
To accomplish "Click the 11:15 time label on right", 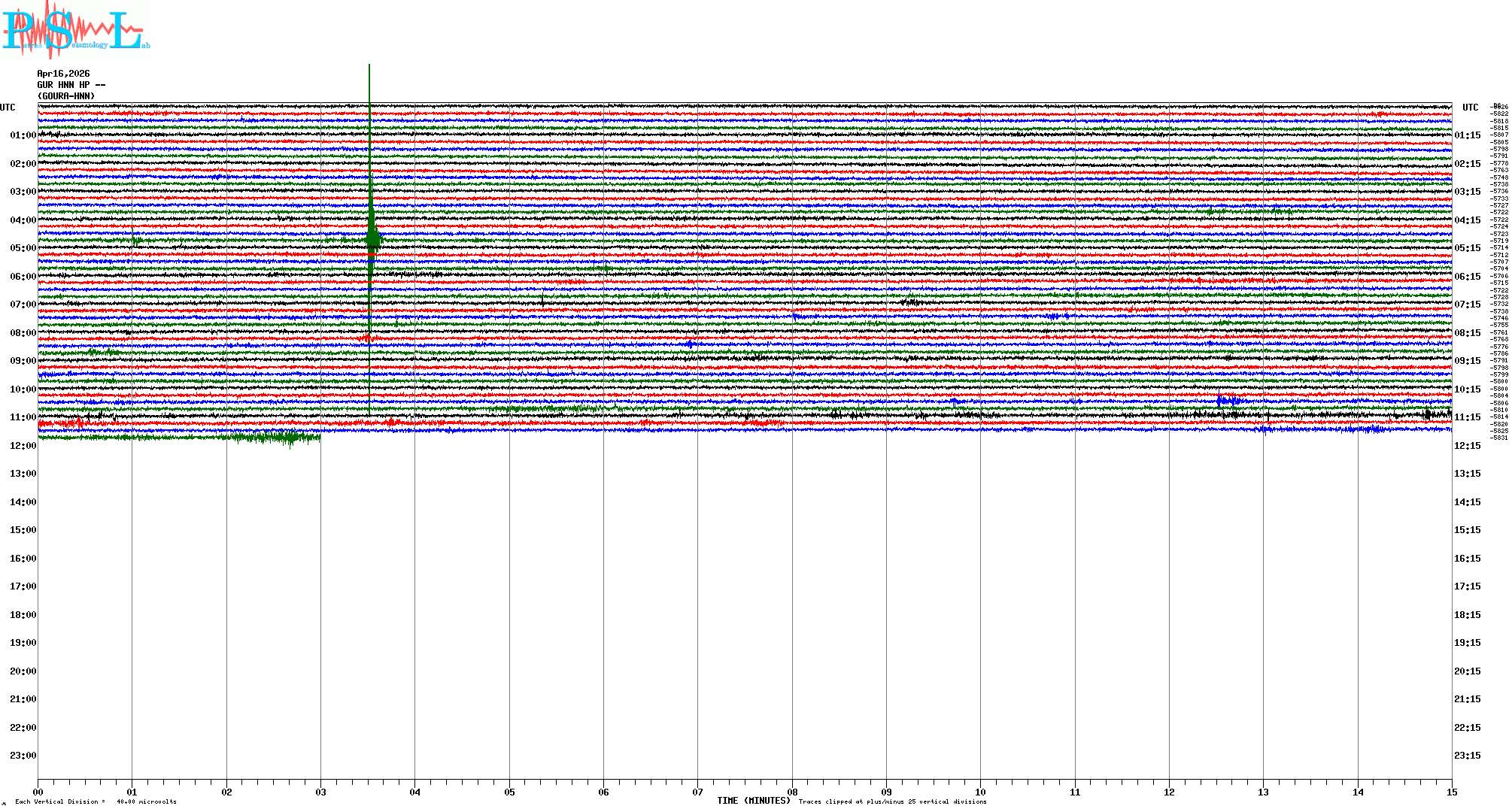I will pyautogui.click(x=1467, y=417).
